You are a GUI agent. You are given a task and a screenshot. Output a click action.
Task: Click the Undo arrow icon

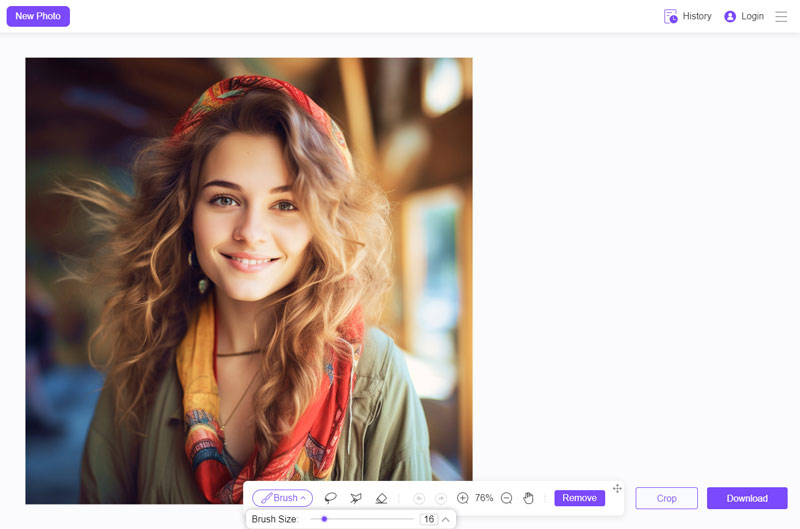tap(419, 498)
